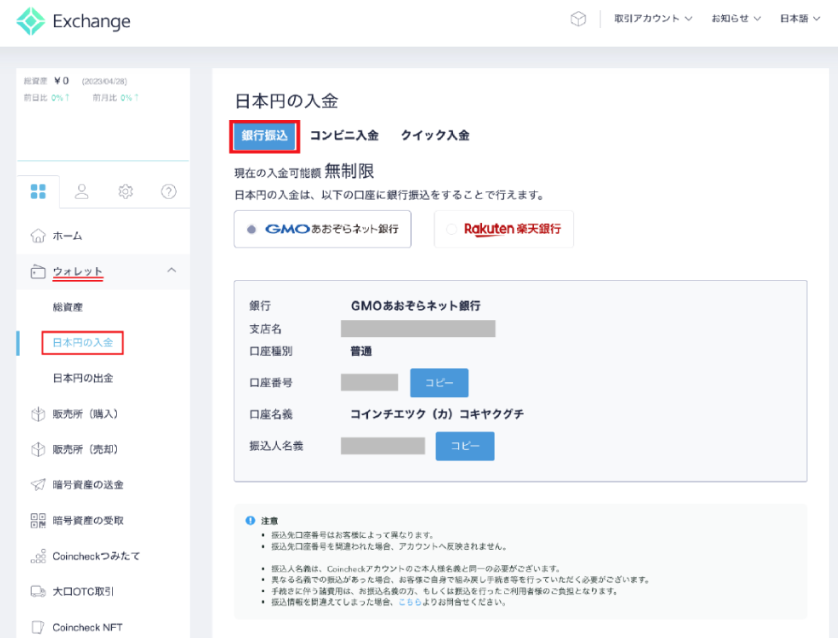This screenshot has width=838, height=638.
Task: Click the 前日比 0% indicator
Action: (x=46, y=98)
